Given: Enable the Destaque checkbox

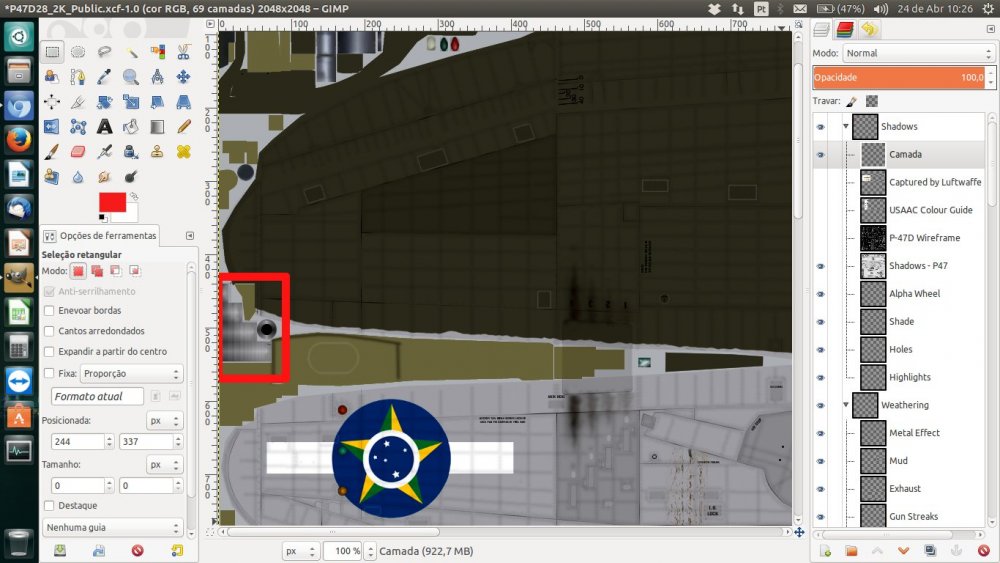Looking at the screenshot, I should coord(49,506).
